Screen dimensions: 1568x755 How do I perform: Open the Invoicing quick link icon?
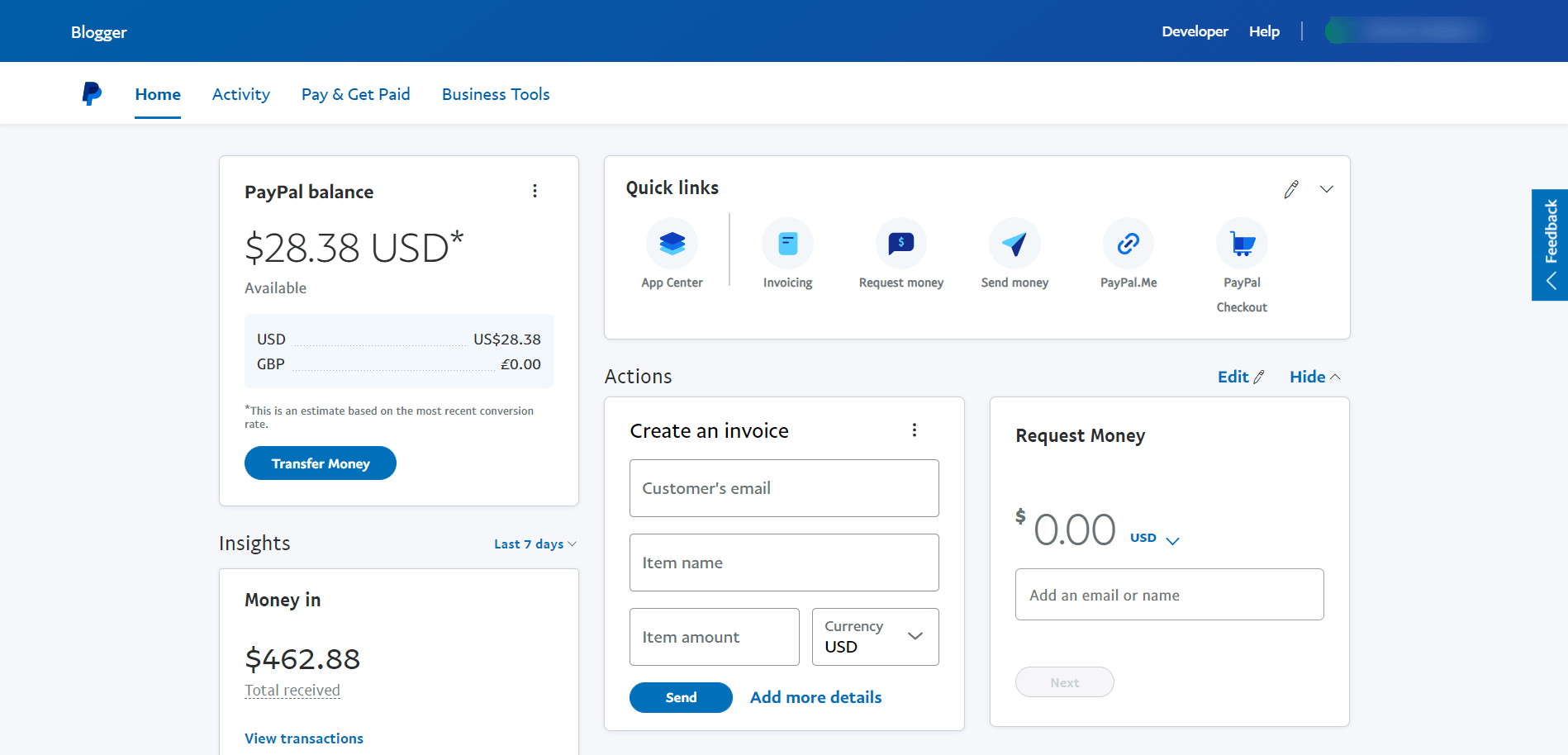point(787,243)
